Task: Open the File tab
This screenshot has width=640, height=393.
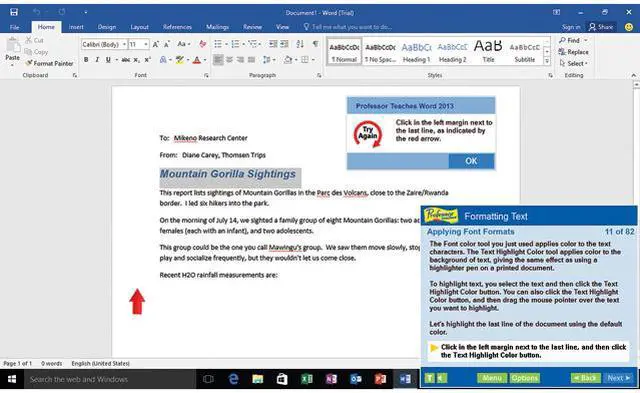Action: coord(14,27)
